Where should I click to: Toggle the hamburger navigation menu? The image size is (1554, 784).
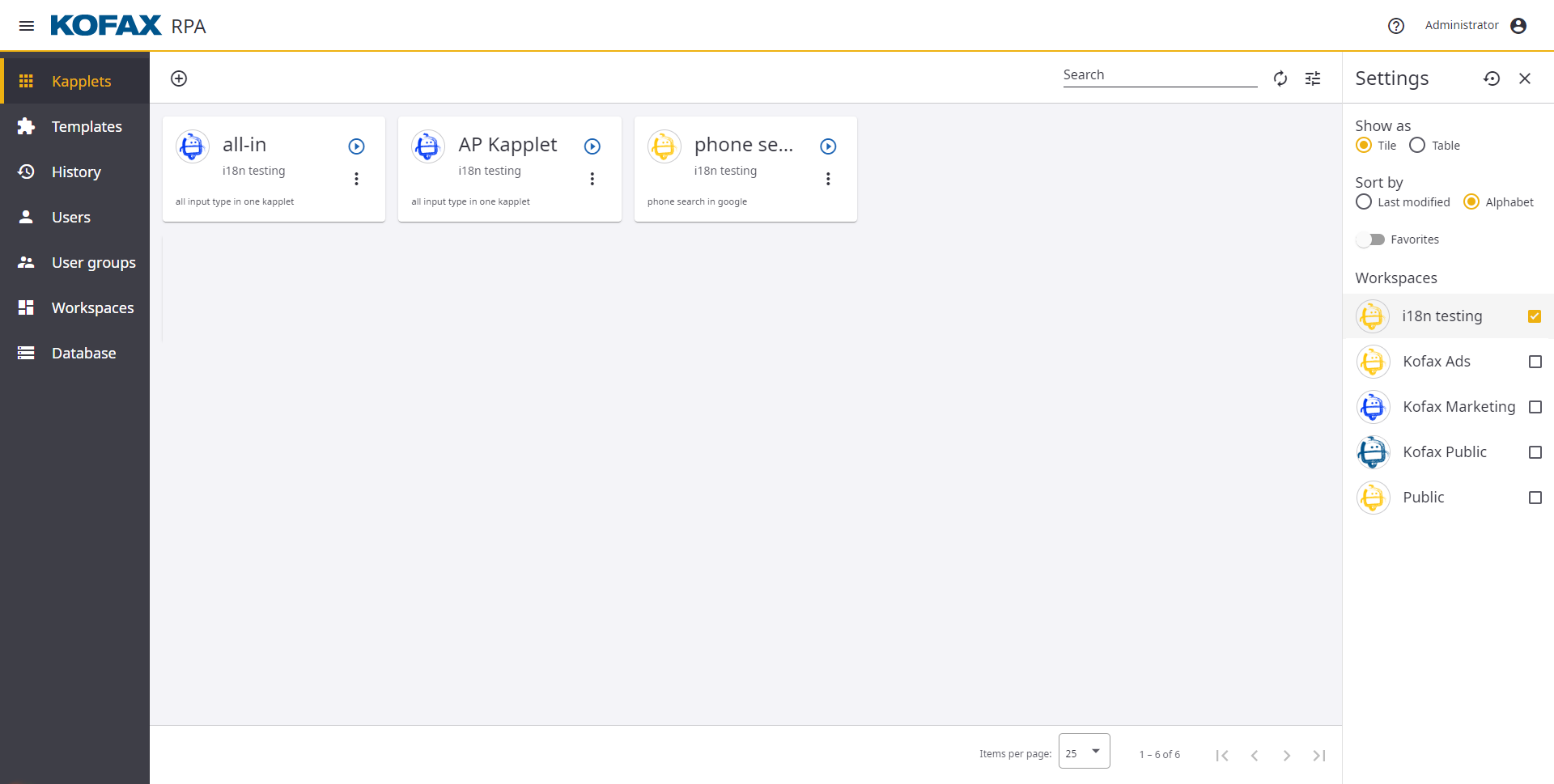[26, 26]
